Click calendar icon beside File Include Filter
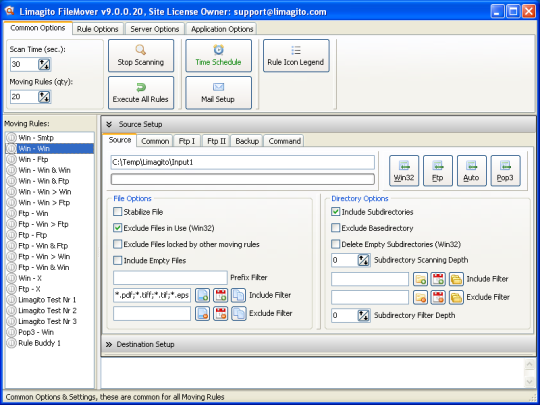This screenshot has height=405, width=540. [220, 295]
